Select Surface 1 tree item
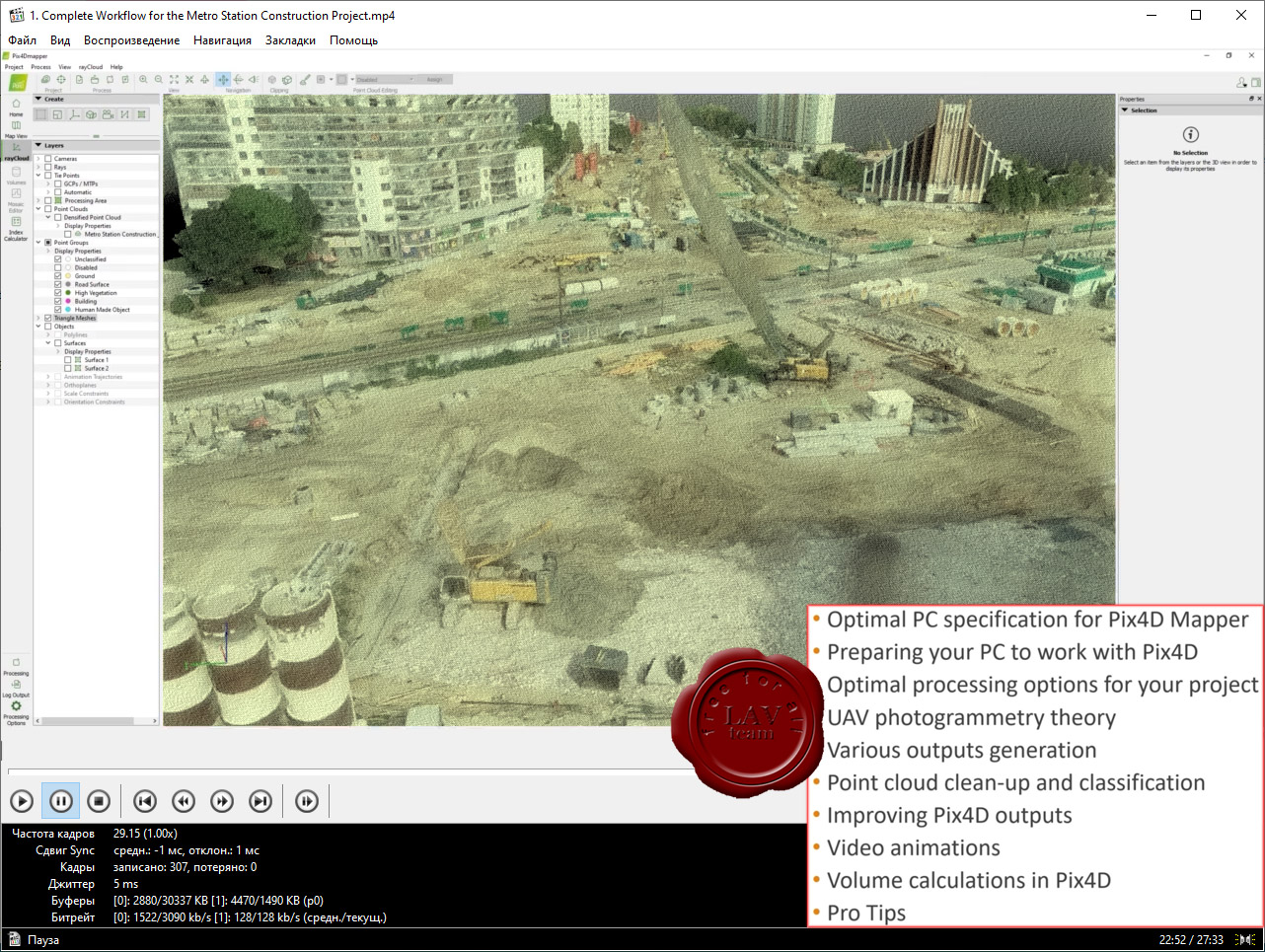 [x=96, y=360]
